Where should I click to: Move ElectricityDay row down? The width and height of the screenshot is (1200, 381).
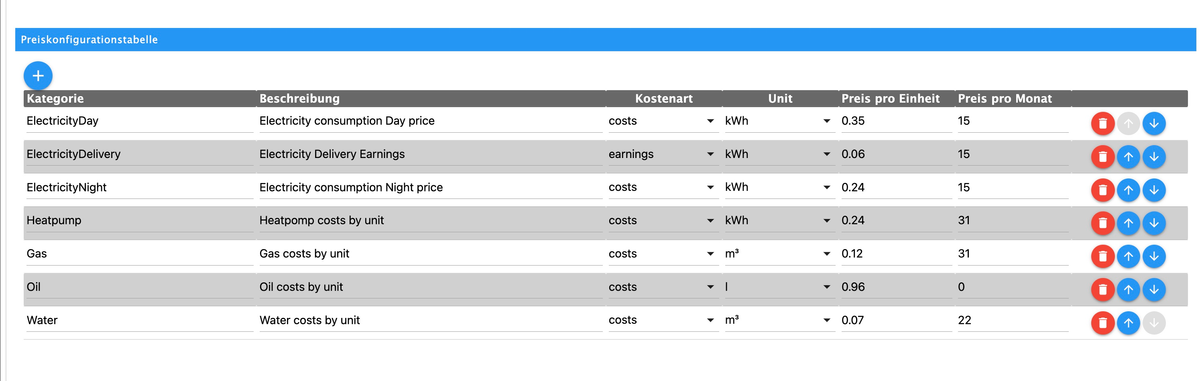click(x=1154, y=124)
